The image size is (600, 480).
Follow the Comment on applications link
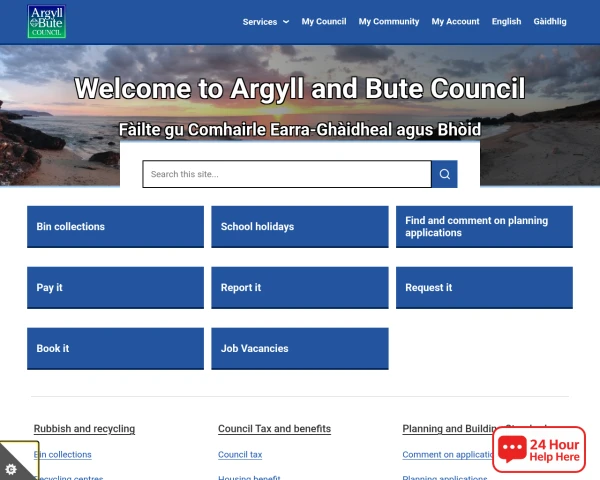click(x=448, y=455)
